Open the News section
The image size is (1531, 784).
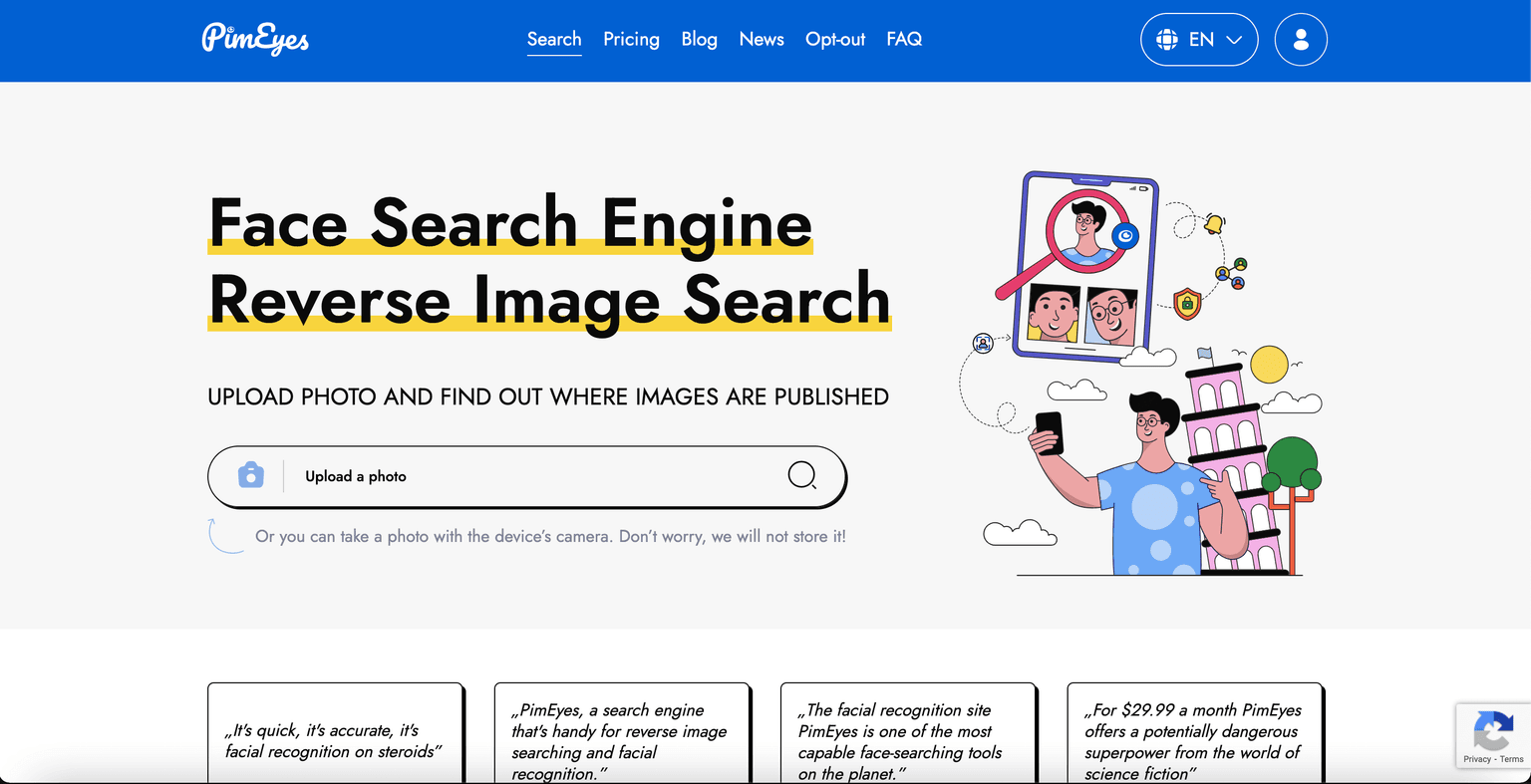pos(762,39)
